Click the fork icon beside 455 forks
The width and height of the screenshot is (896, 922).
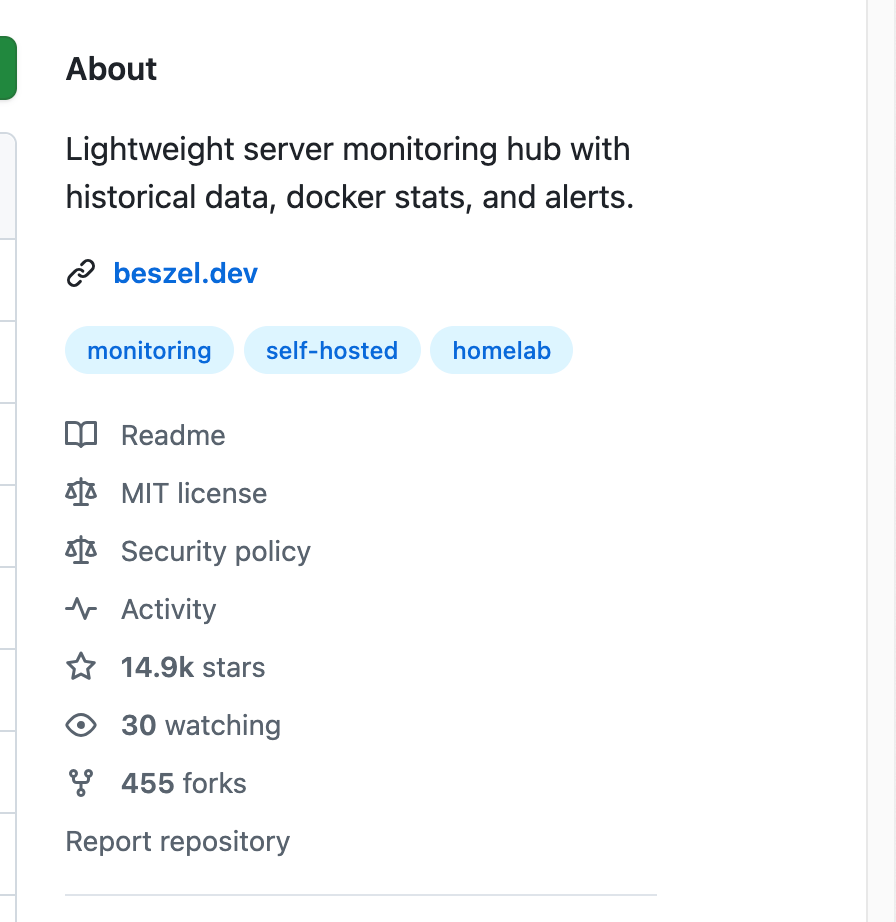(80, 783)
